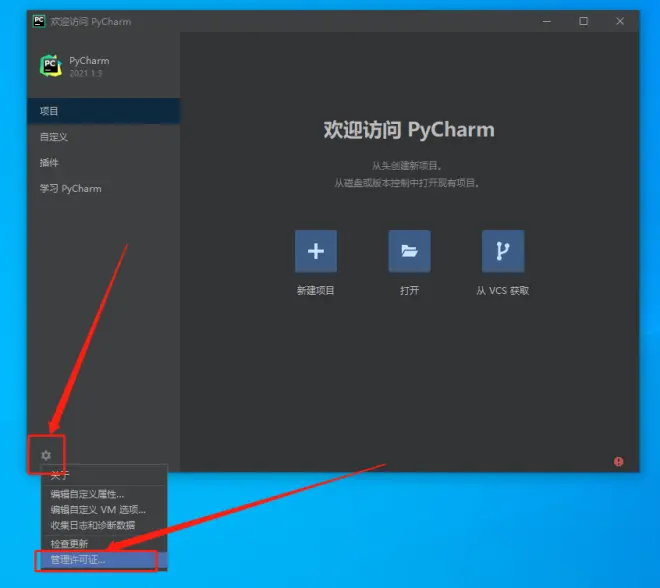Select 编辑自定义属性... menu entry
Image resolution: width=660 pixels, height=588 pixels.
[x=104, y=494]
